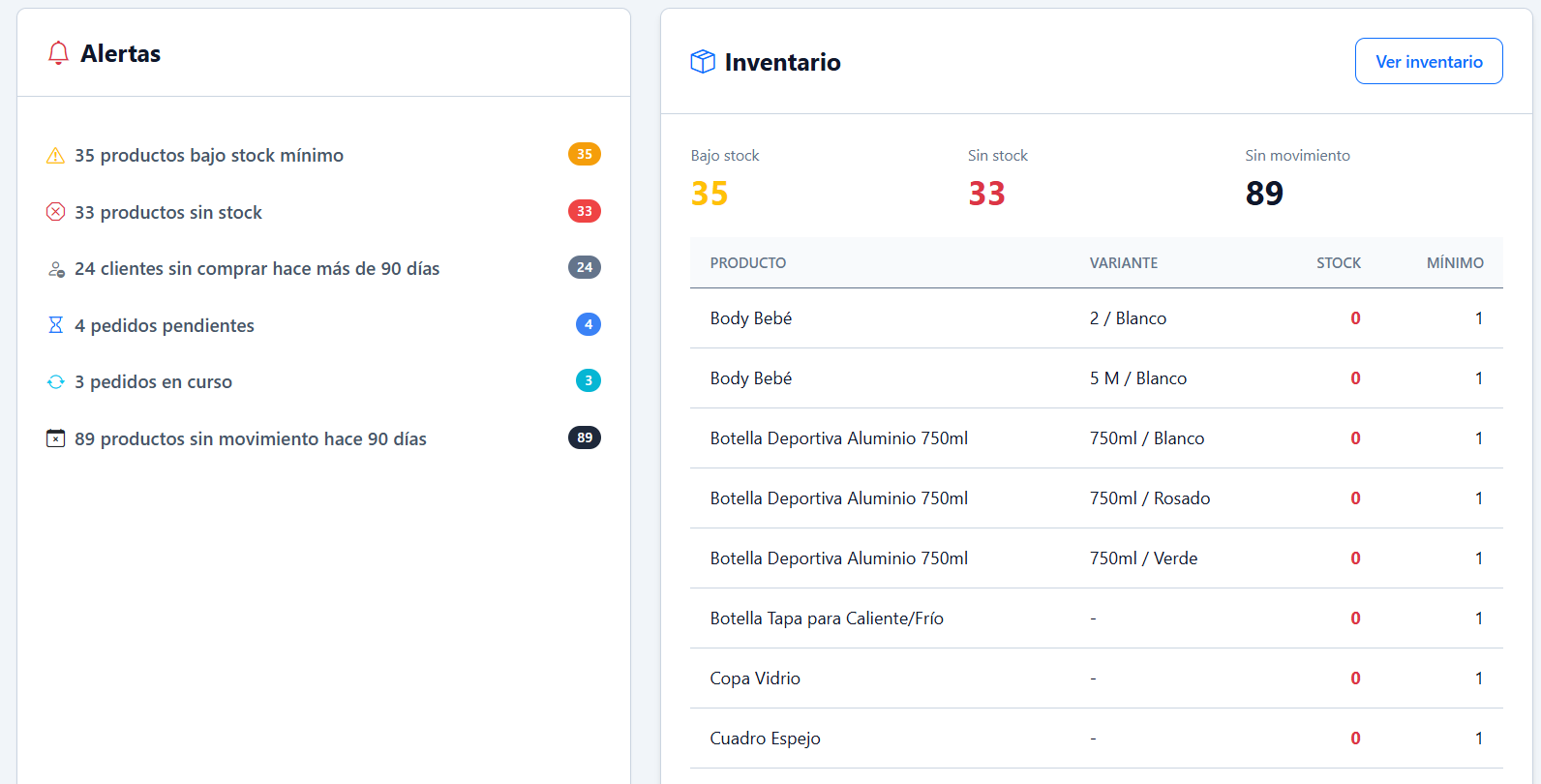Click the MÍNIMO column header
Viewport: 1541px width, 784px height.
(1455, 263)
